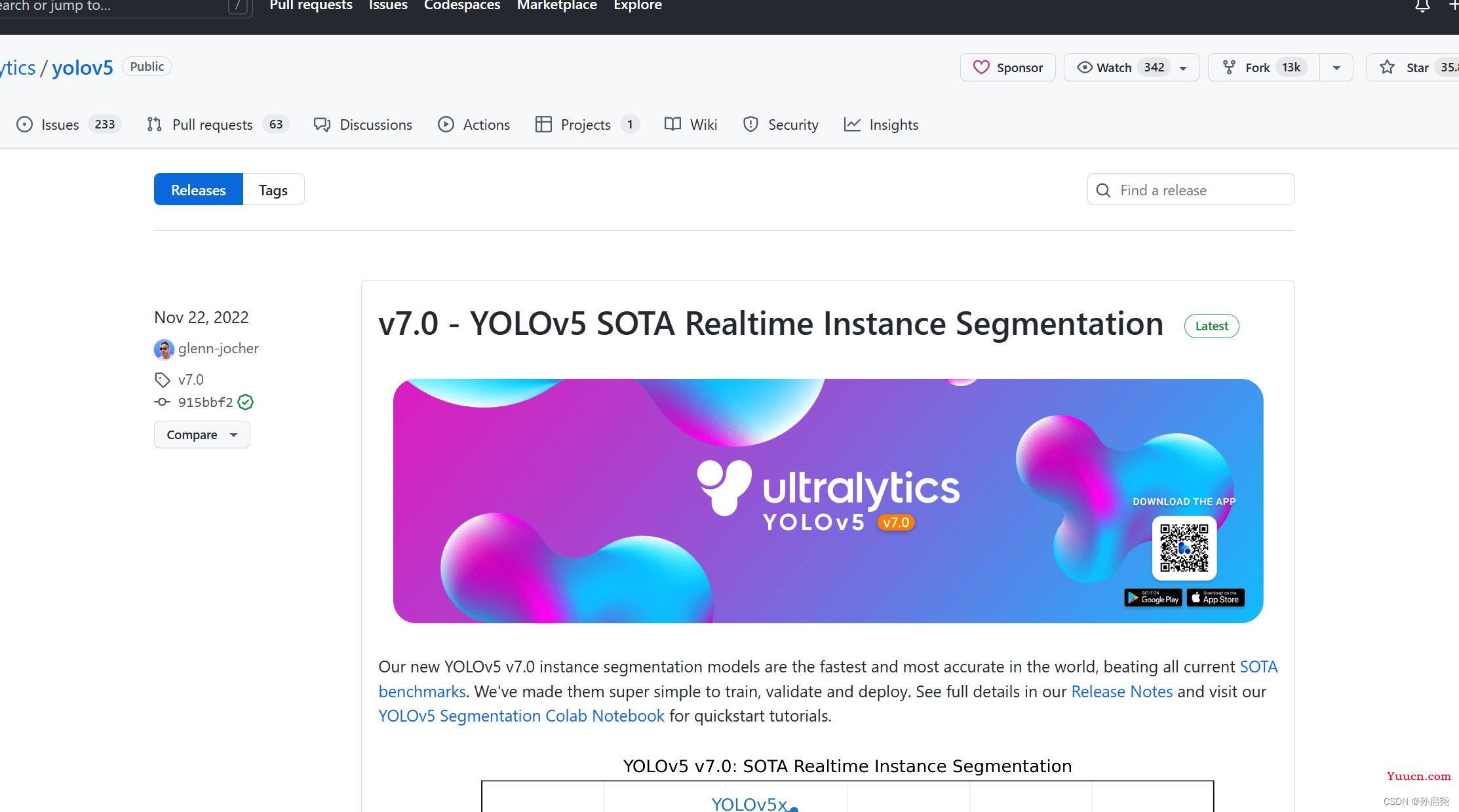1459x812 pixels.
Task: Click the Watch eye icon
Action: (1085, 68)
